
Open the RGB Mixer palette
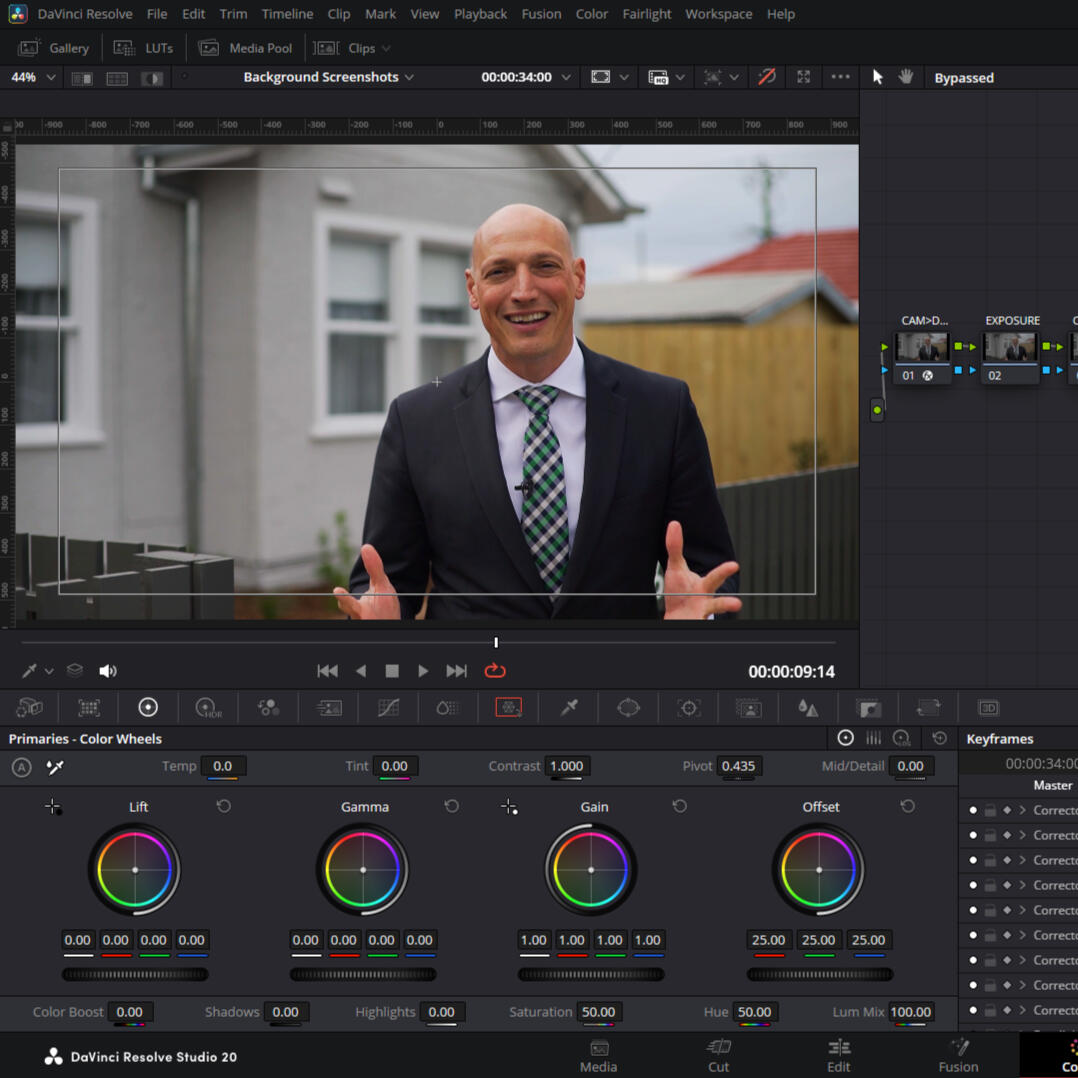(x=268, y=708)
